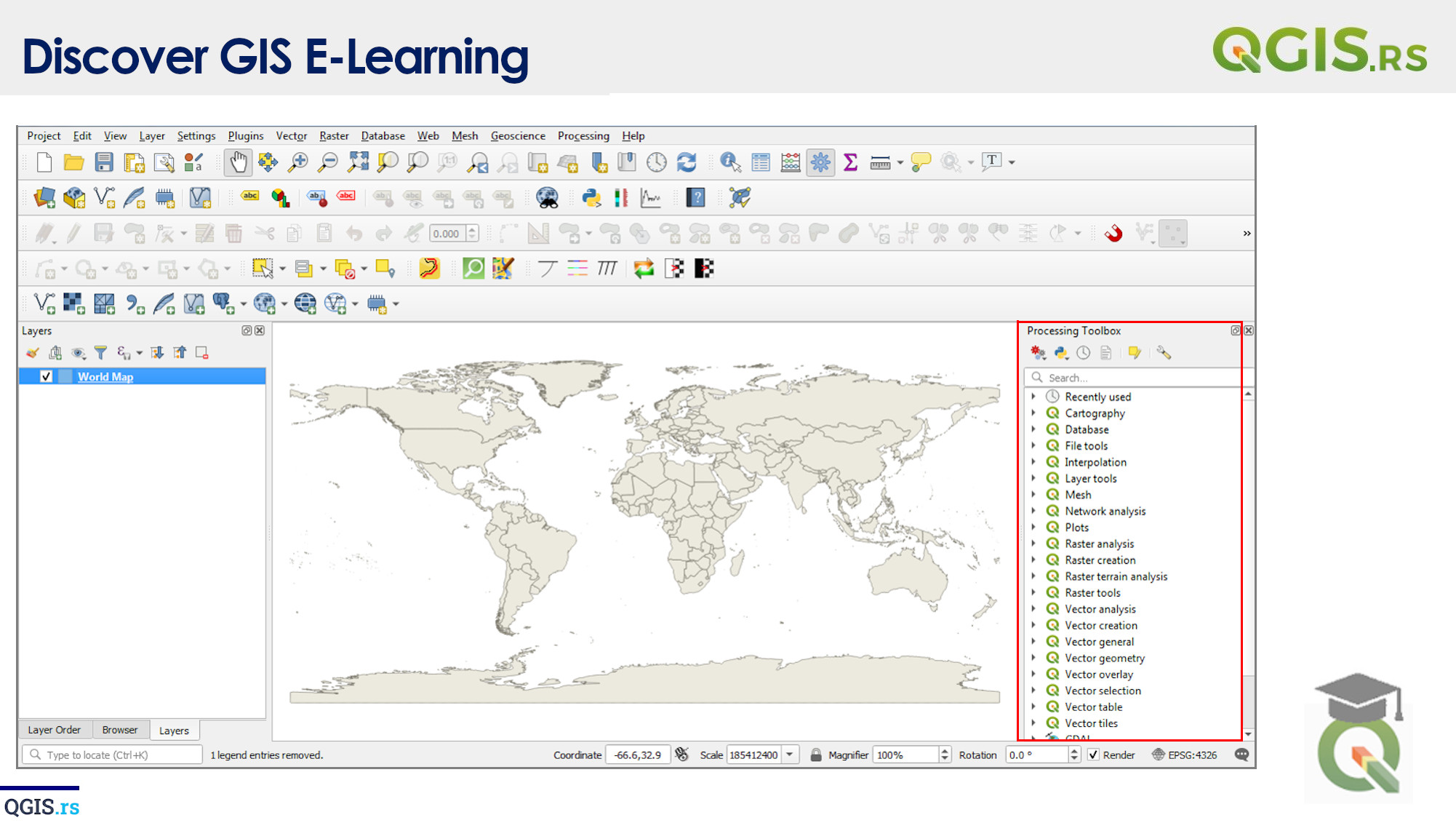Screen dimensions: 1456x823
Task: Adjust the Magnifier value stepper
Action: pos(943,755)
